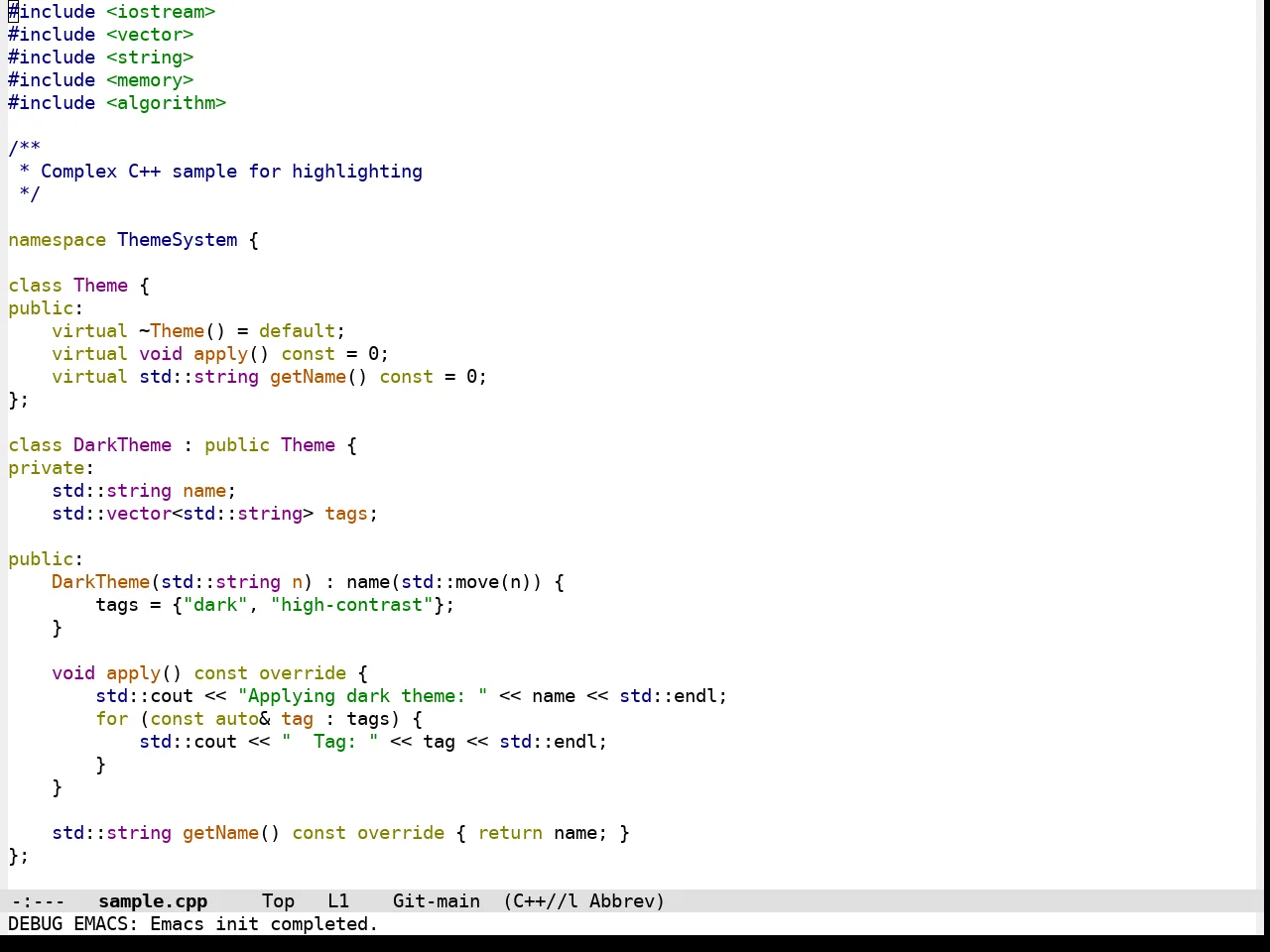Click the '<memory>' include header

coord(150,80)
